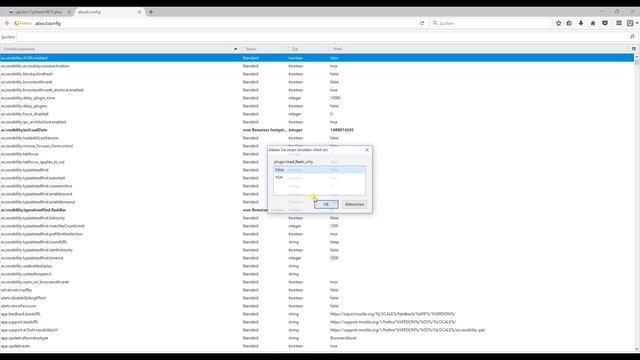
Task: Click the config preference filter field
Action: point(322,37)
